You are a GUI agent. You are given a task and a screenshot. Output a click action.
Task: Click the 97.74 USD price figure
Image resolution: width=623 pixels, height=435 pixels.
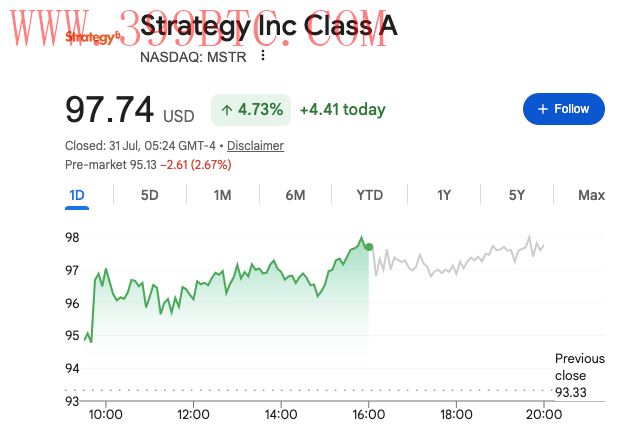pos(130,110)
